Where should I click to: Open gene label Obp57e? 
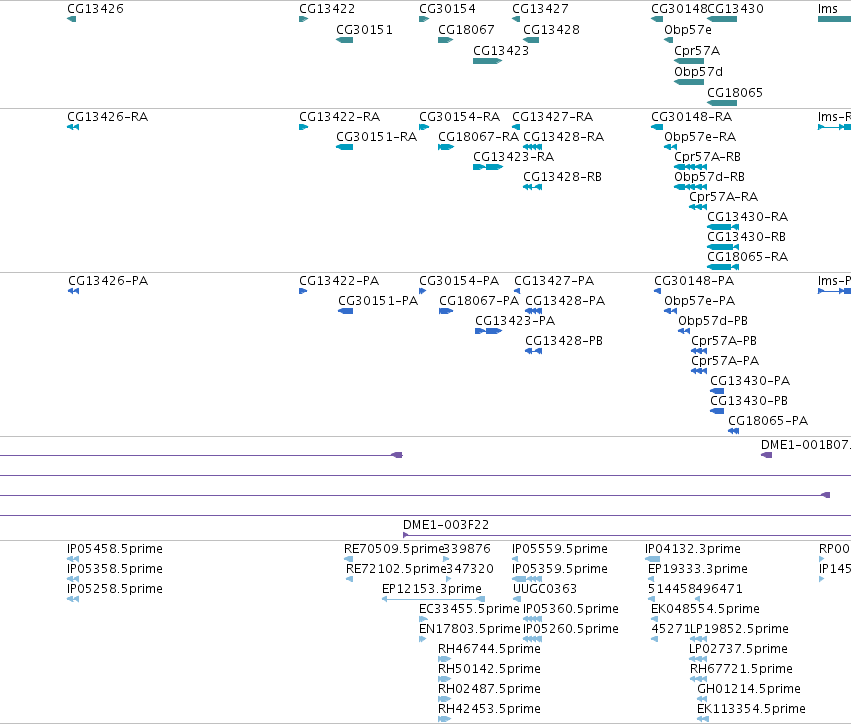point(688,30)
